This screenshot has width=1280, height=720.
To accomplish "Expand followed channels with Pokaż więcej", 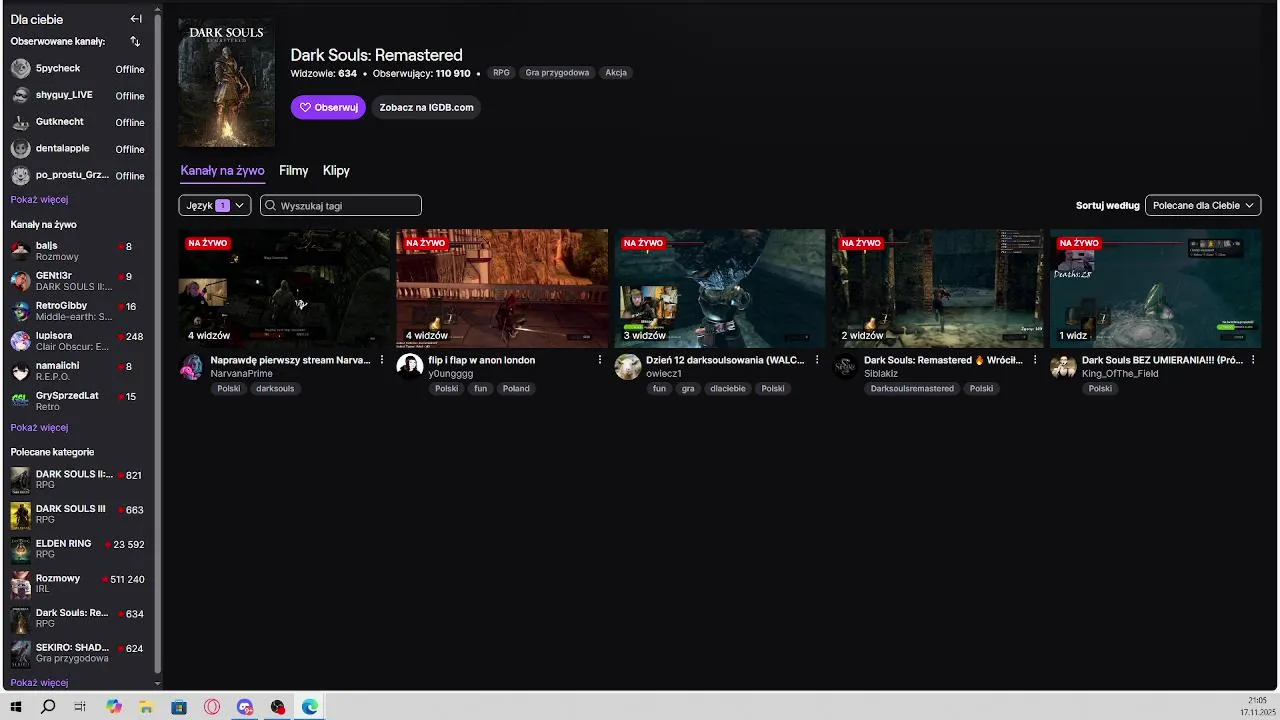I will click(x=40, y=200).
